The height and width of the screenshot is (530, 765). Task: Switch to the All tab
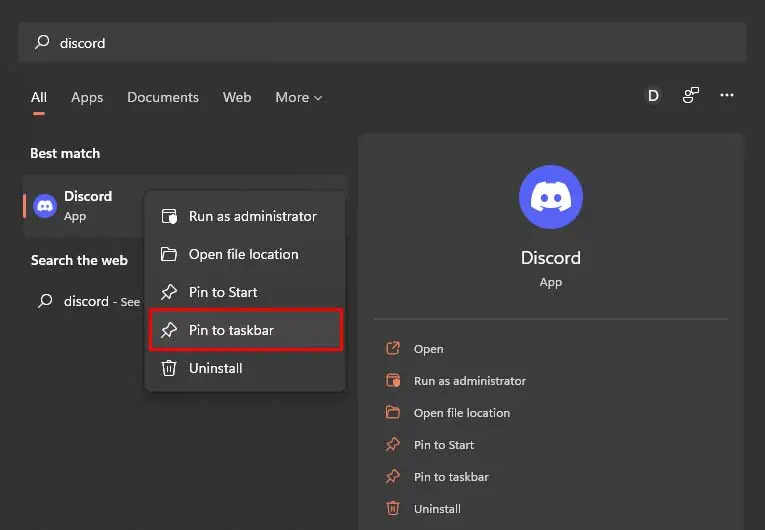point(39,97)
